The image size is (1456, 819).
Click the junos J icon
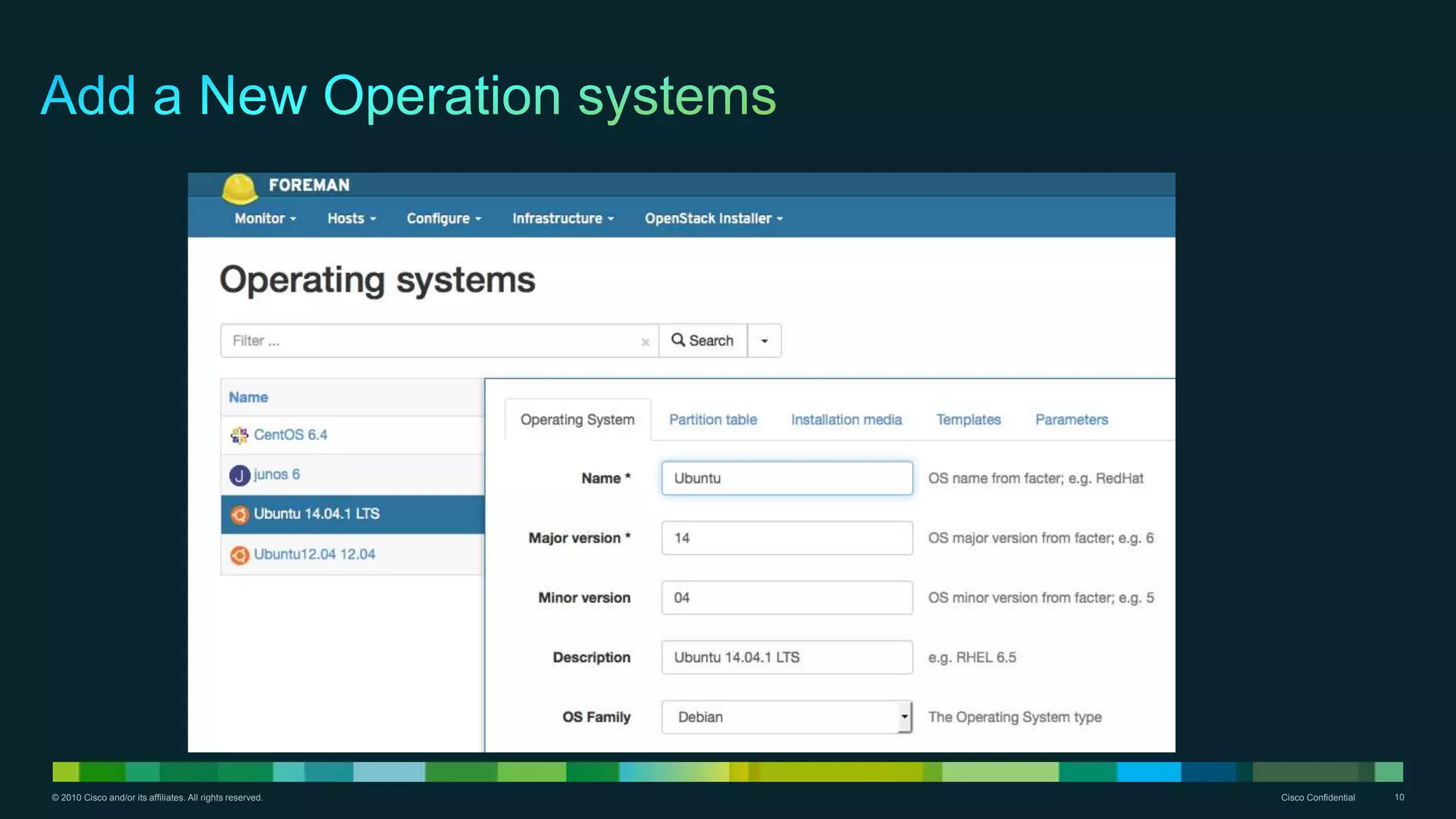click(239, 475)
